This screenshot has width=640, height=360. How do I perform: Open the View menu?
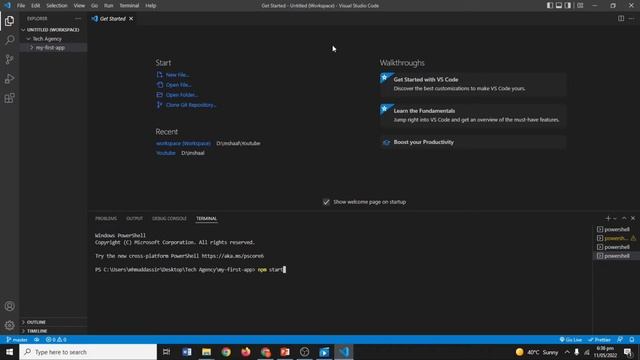pyautogui.click(x=79, y=6)
